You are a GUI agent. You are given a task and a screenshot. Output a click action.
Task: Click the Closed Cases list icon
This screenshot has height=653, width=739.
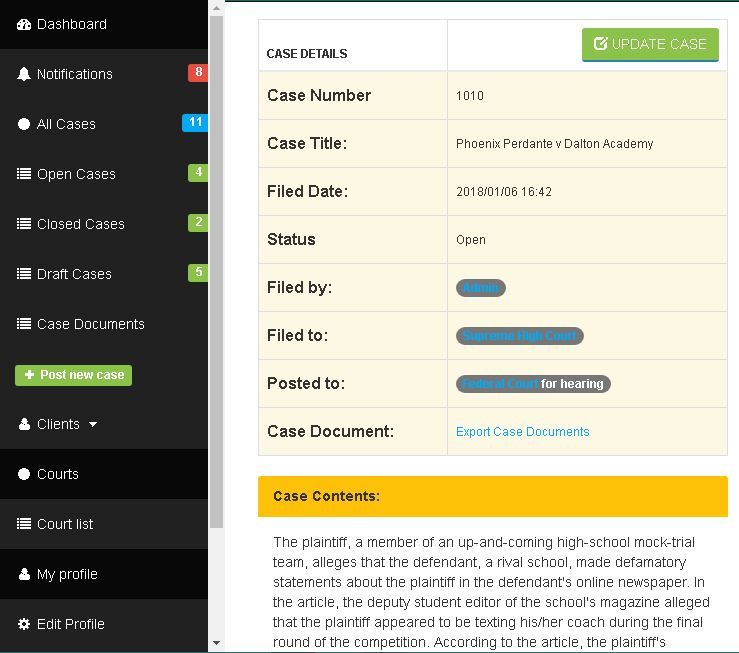24,224
